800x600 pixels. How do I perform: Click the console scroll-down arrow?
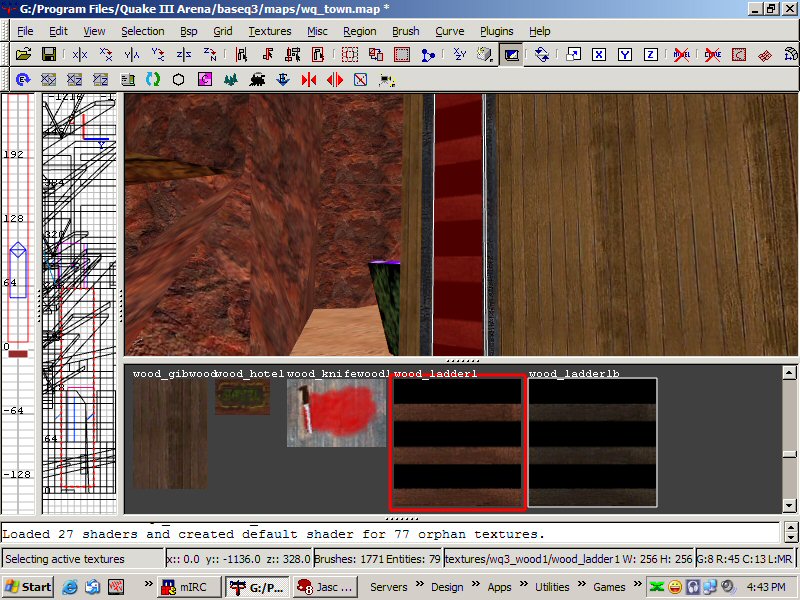click(791, 537)
